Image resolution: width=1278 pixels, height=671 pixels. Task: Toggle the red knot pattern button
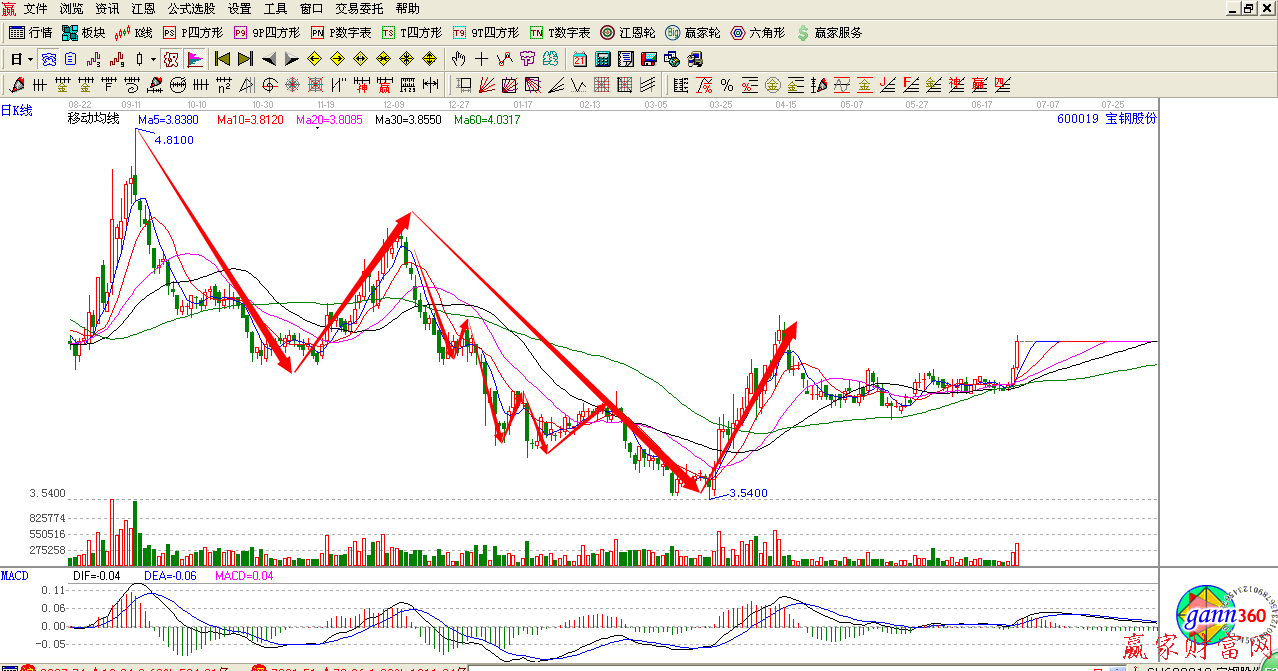coord(171,59)
